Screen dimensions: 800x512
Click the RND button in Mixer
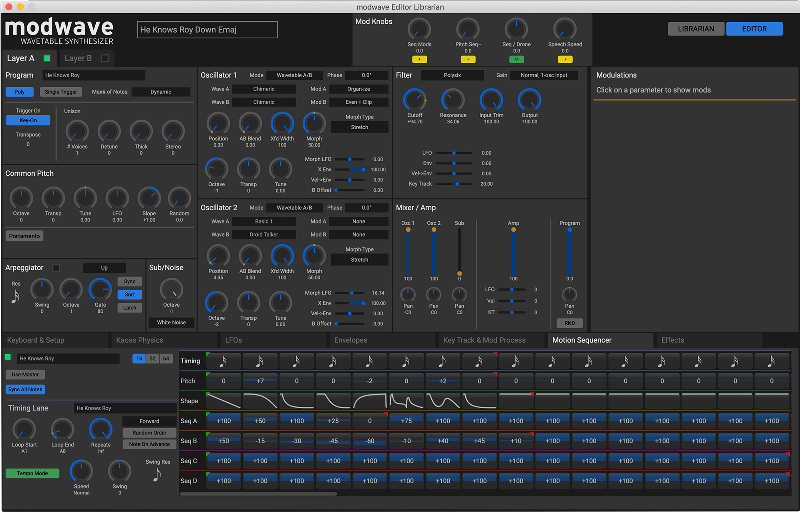[x=569, y=323]
